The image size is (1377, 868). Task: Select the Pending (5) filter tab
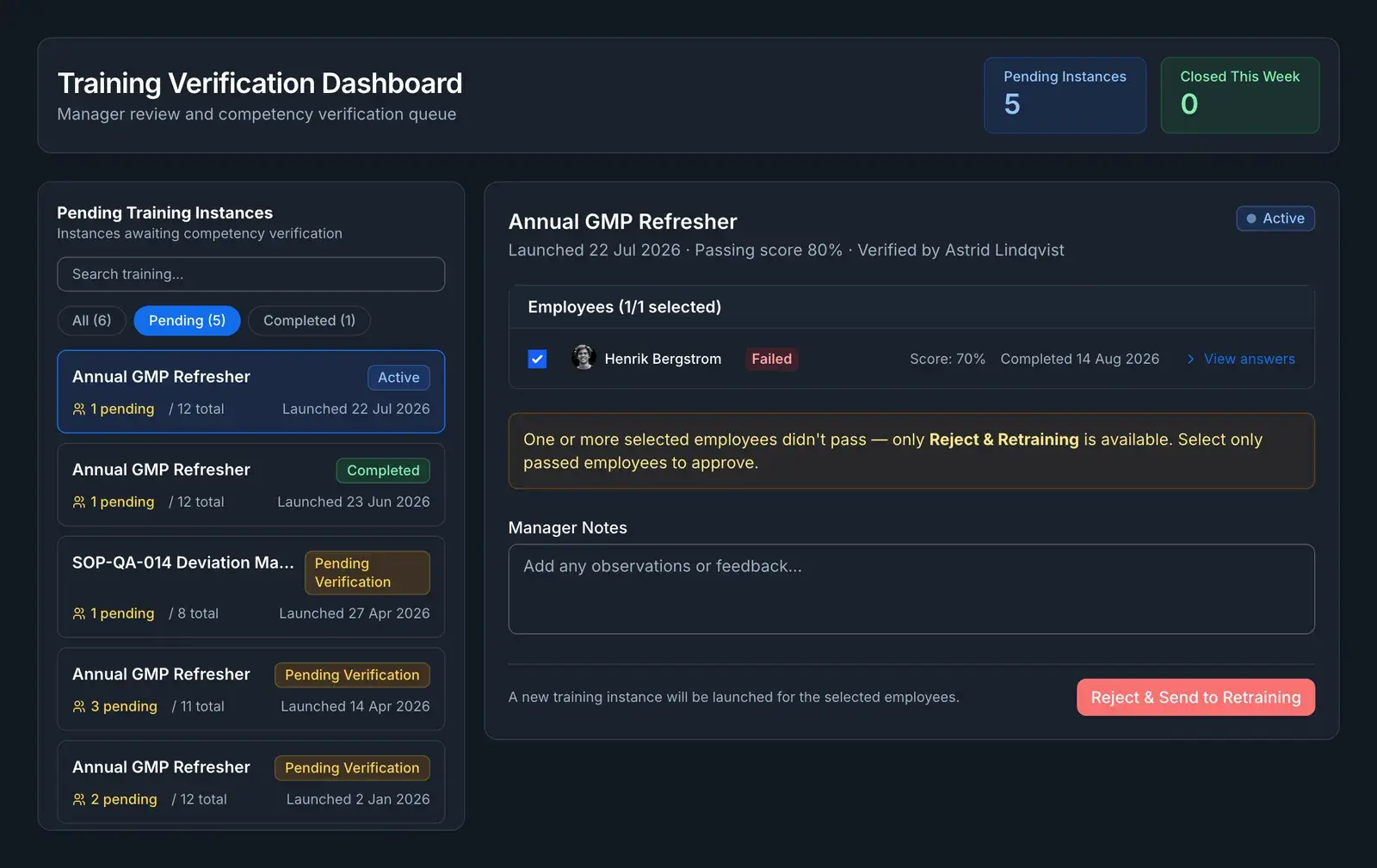pos(187,320)
